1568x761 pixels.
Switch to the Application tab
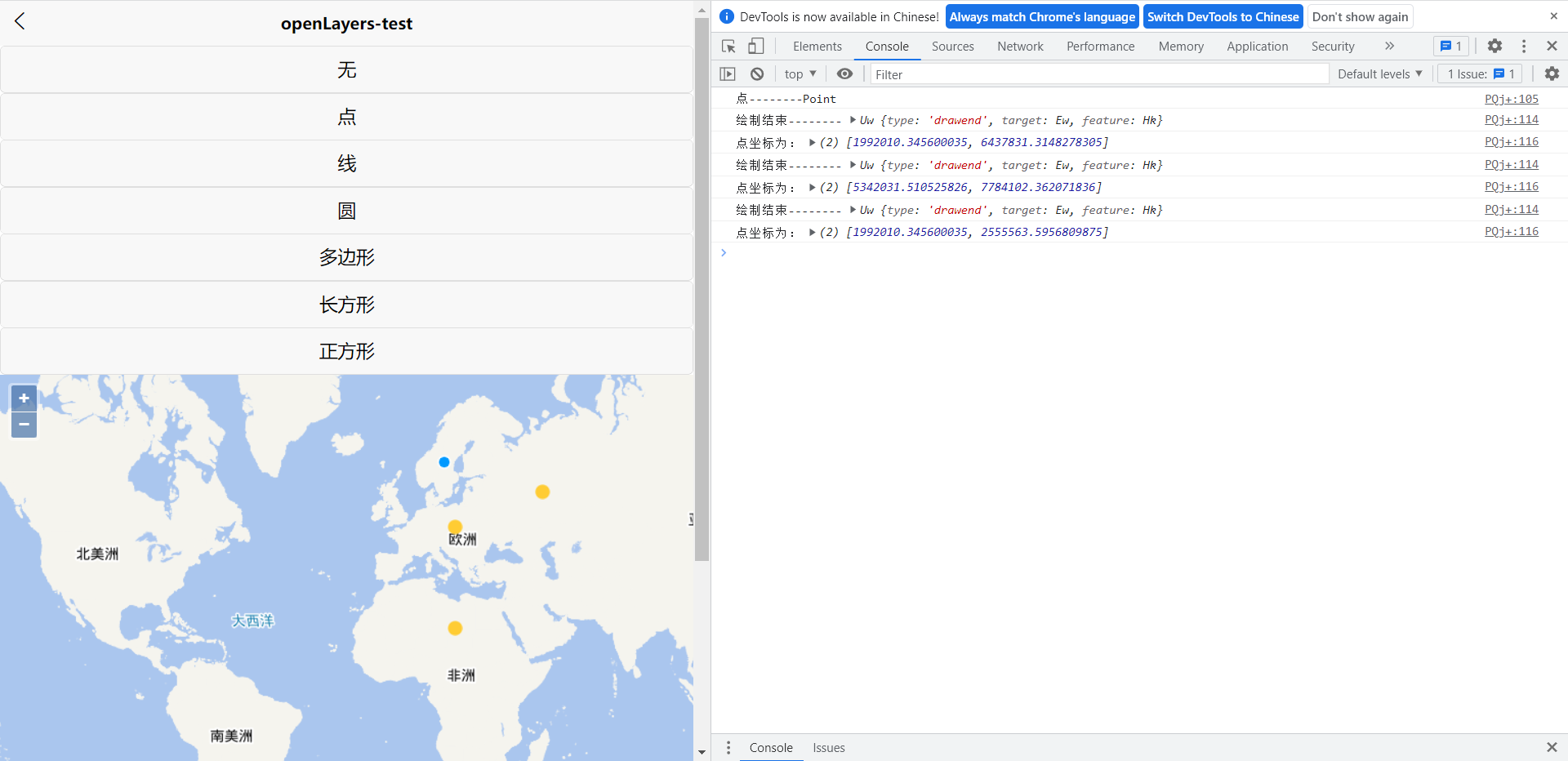pos(1257,47)
